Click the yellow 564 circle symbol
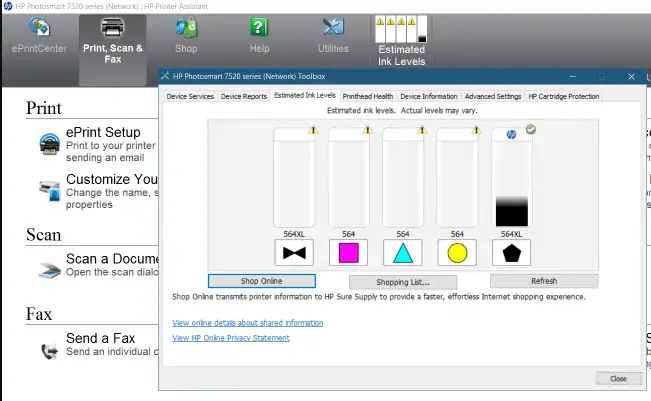 click(x=457, y=252)
